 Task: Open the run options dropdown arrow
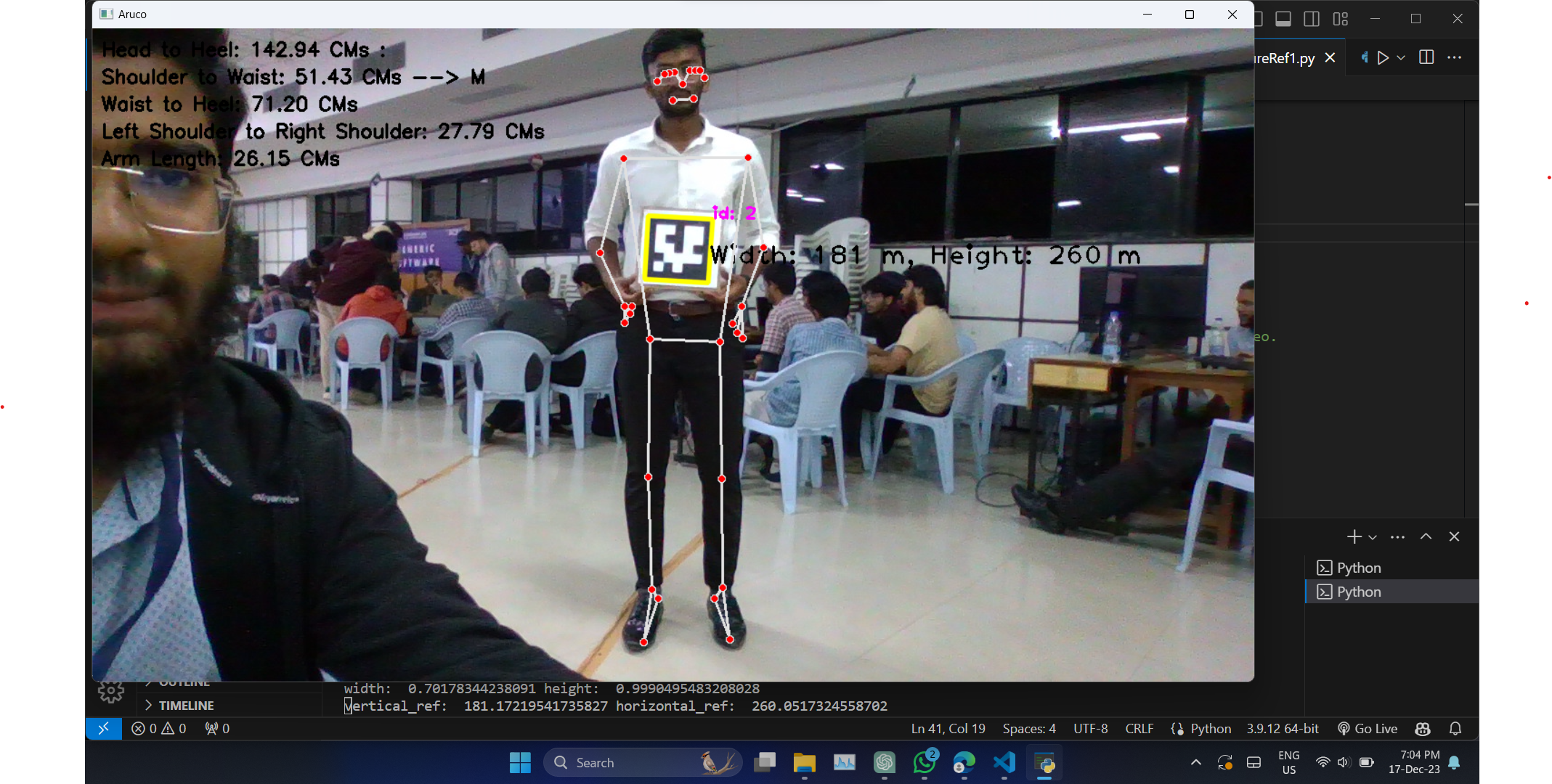(x=1401, y=57)
